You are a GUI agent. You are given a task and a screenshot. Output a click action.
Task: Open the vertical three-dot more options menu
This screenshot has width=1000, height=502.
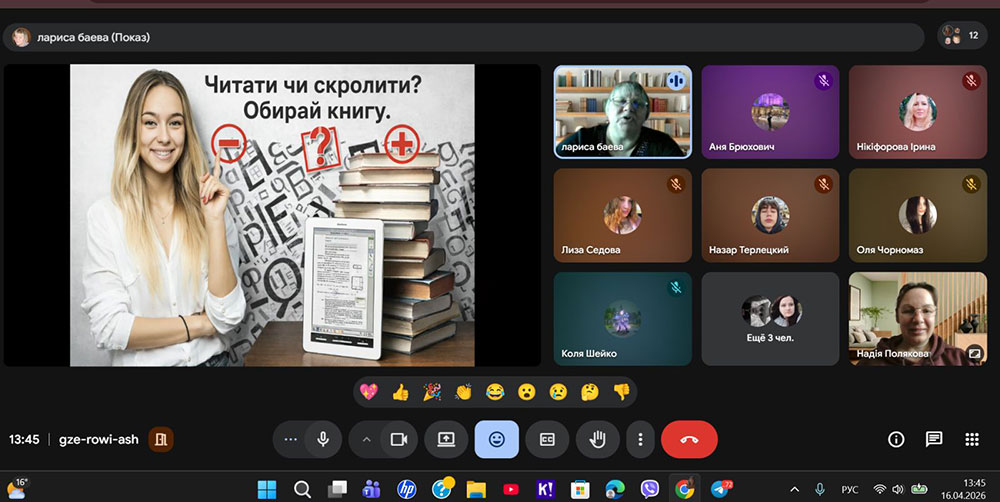coord(640,439)
